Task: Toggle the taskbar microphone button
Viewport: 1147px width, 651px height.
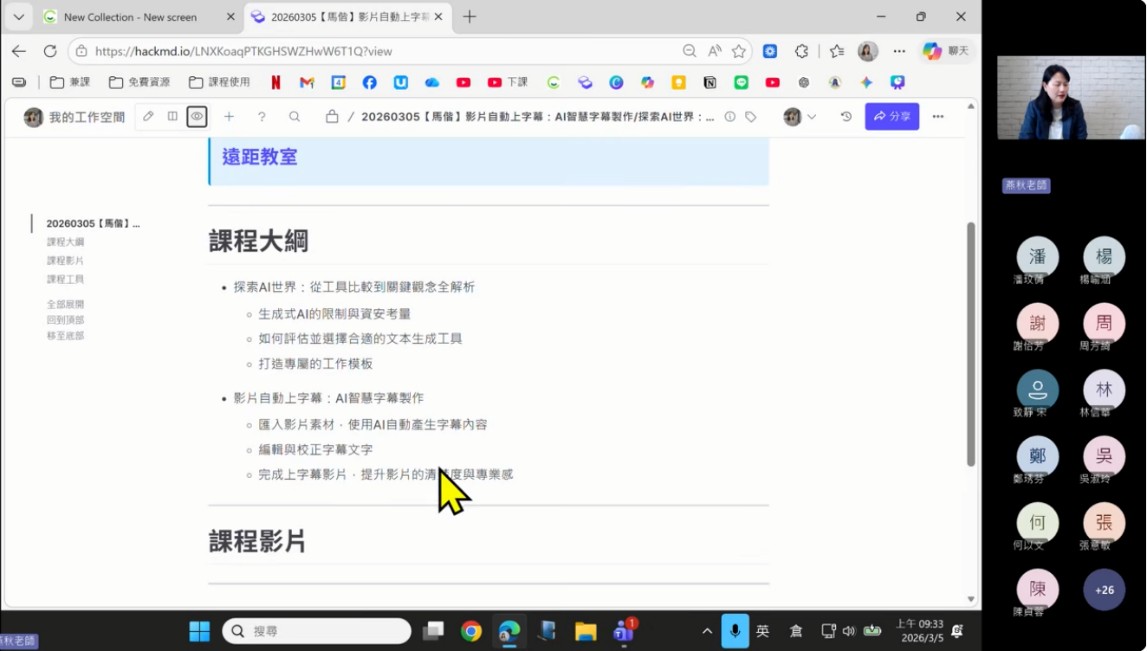Action: pos(735,631)
